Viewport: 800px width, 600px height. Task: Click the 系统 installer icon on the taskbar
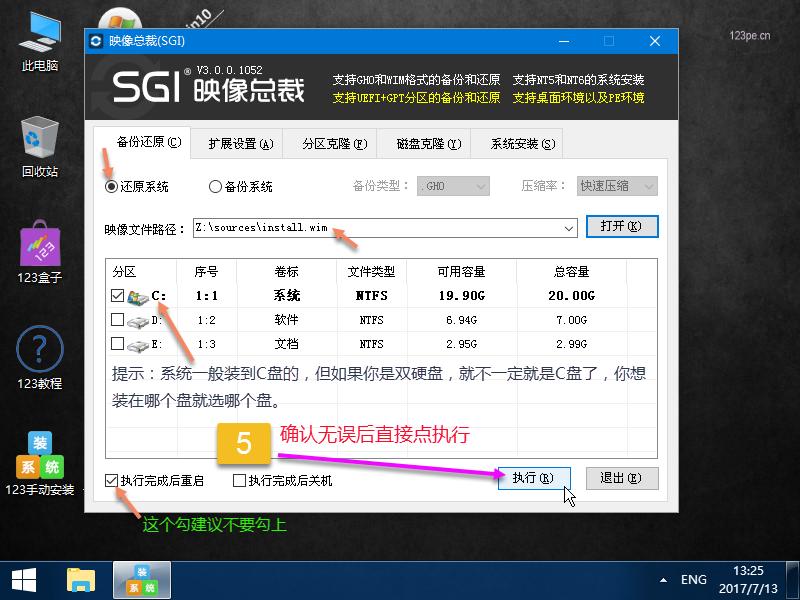(141, 580)
